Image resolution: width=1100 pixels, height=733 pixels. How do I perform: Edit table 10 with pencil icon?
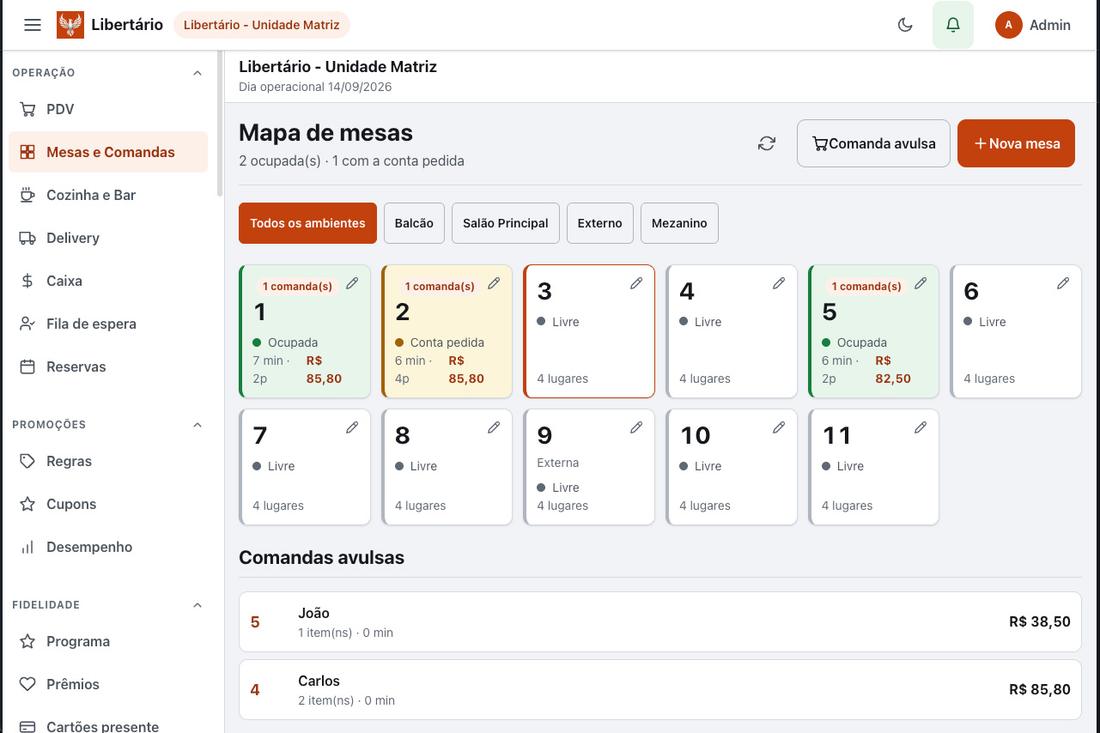(779, 427)
